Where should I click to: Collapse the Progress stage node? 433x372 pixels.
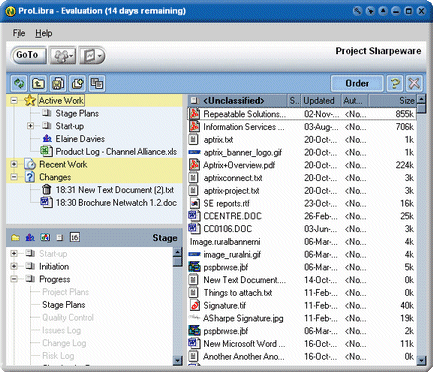(x=14, y=279)
